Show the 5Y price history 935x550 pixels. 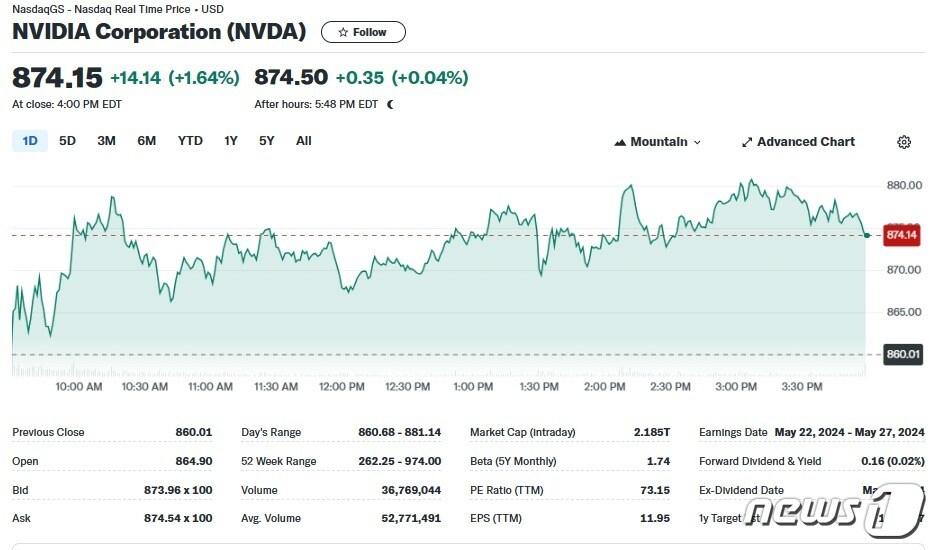coord(267,141)
